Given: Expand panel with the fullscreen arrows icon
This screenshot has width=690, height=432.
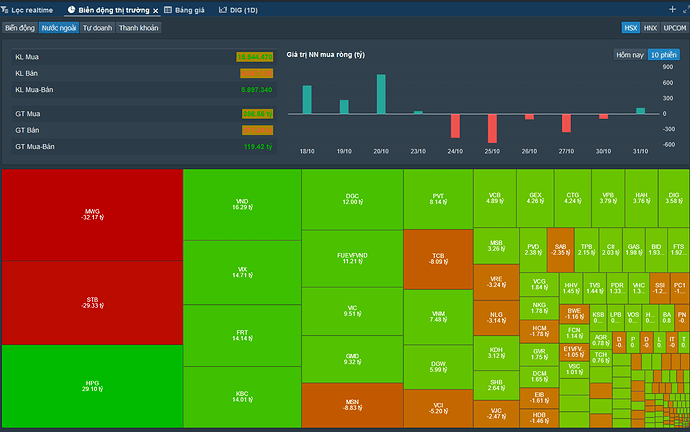Looking at the screenshot, I should point(686,9).
